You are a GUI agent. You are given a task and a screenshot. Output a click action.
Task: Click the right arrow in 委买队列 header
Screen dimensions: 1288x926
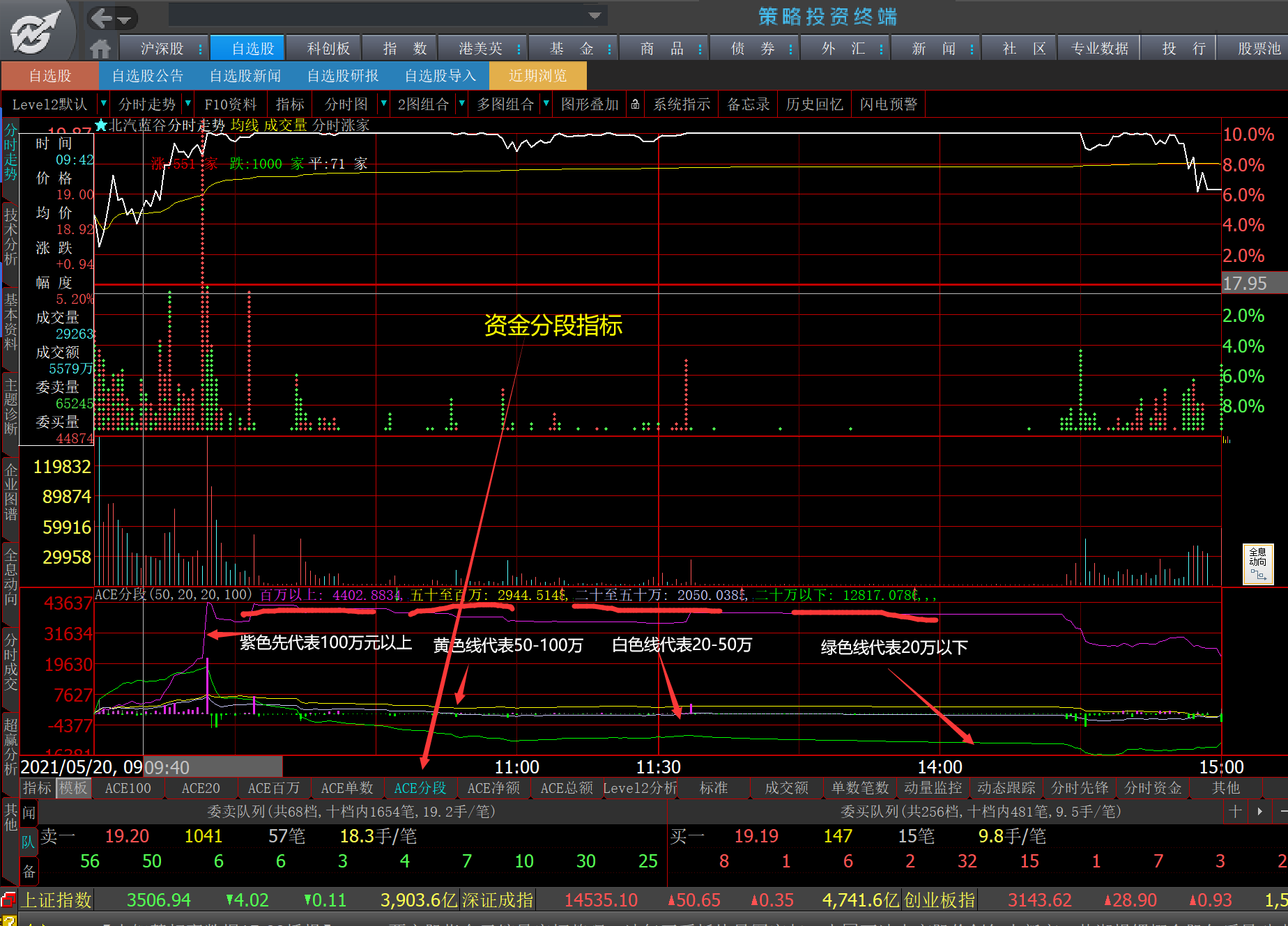1259,811
